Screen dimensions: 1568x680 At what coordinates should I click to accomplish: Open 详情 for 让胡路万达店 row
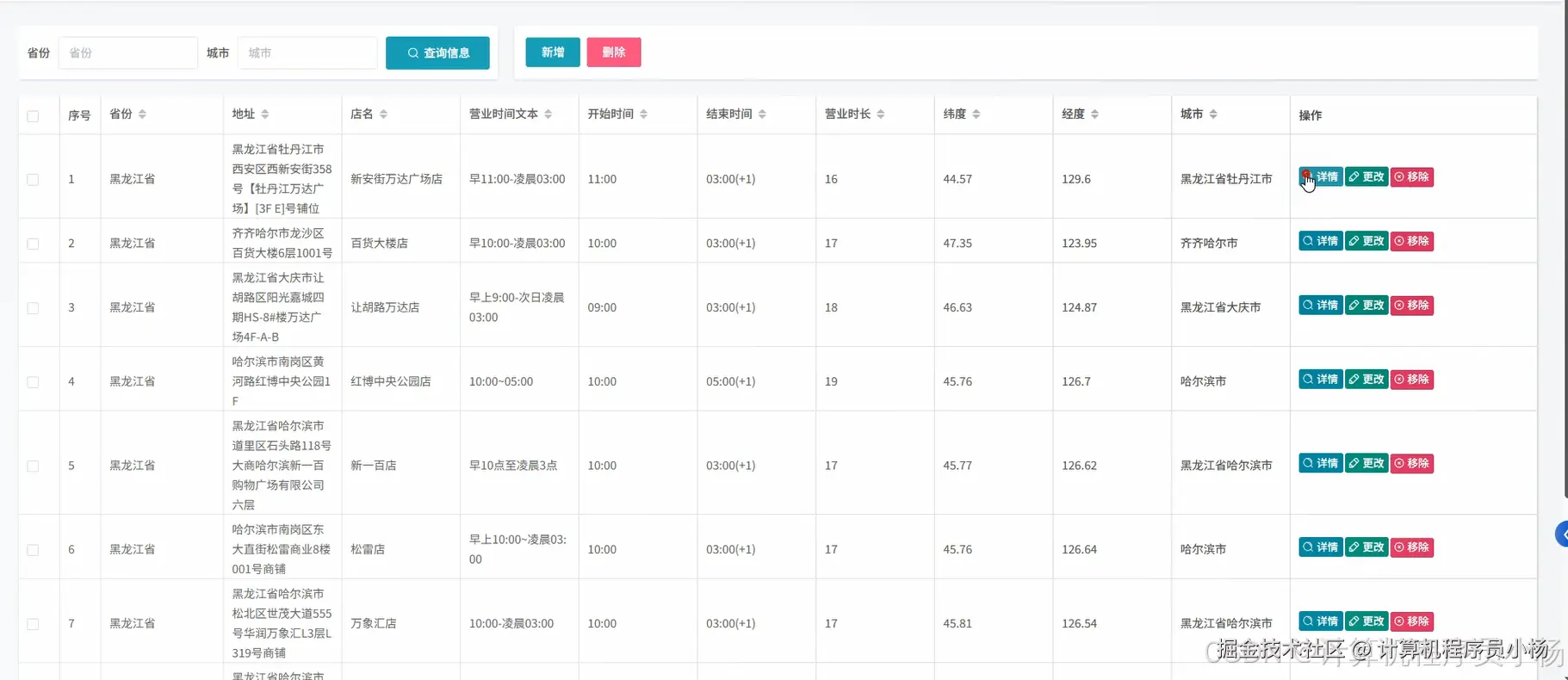pos(1321,305)
